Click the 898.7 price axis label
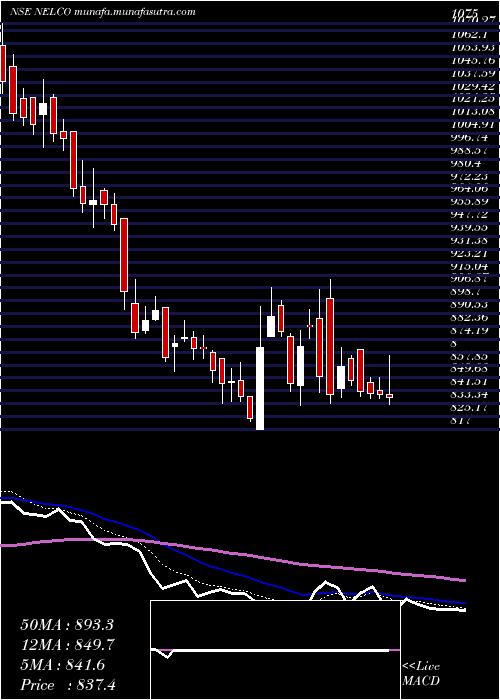Image resolution: width=500 pixels, height=700 pixels. pyautogui.click(x=467, y=292)
